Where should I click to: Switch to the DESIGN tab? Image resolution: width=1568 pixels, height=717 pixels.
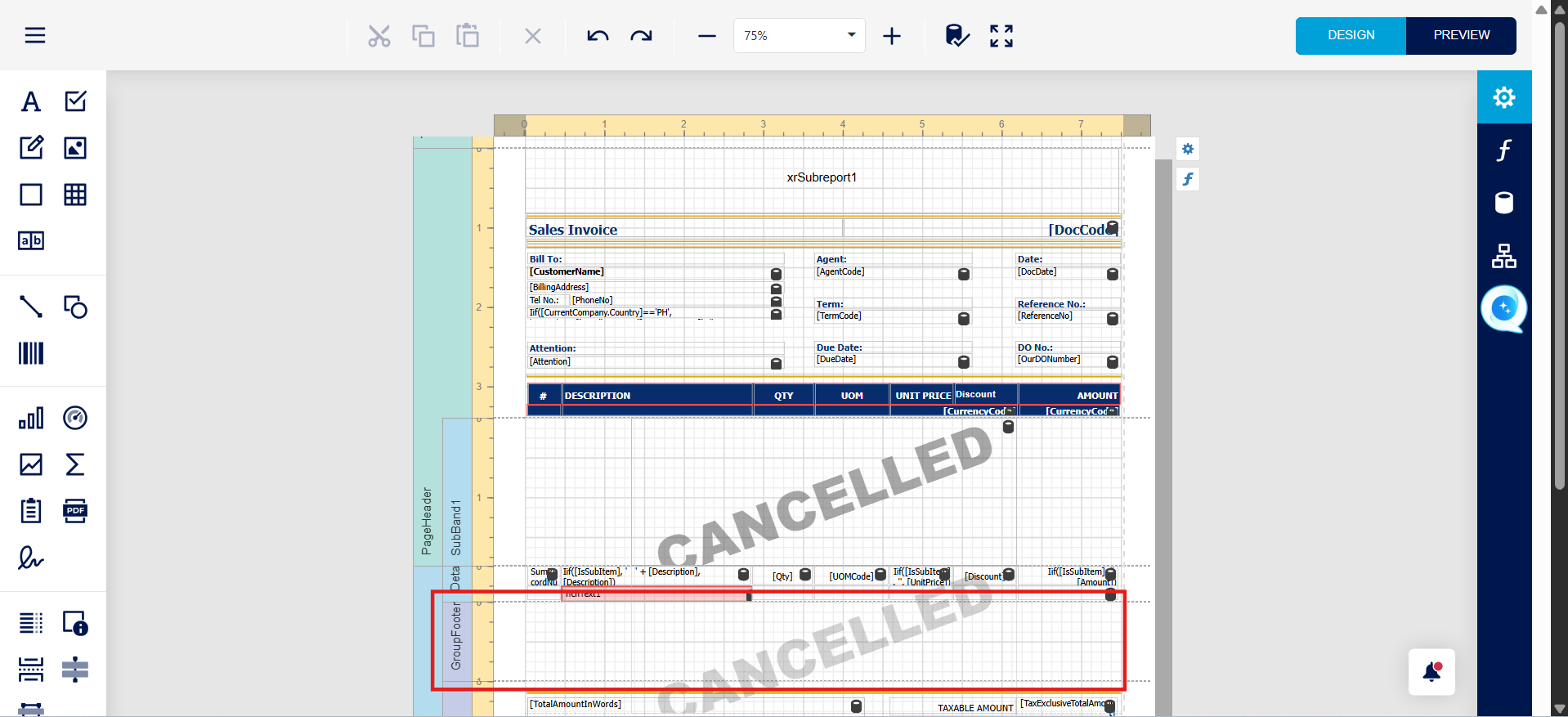[1351, 35]
